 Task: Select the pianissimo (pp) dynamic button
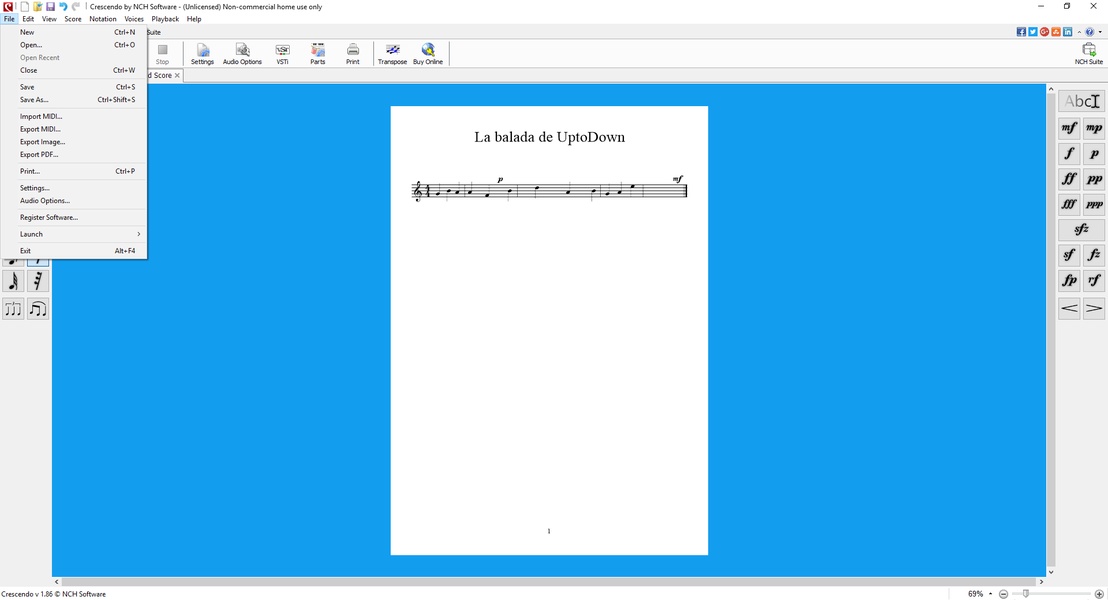tap(1094, 179)
